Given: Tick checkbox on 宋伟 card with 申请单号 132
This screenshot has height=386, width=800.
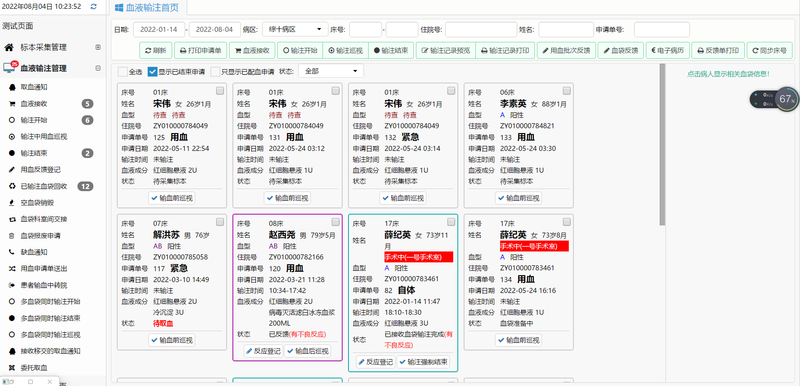Looking at the screenshot, I should click(451, 91).
